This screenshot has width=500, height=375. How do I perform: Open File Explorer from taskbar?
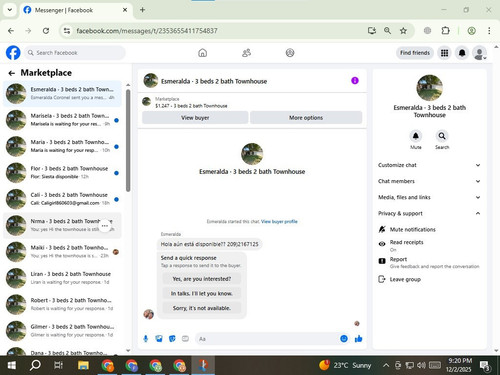tap(83, 365)
